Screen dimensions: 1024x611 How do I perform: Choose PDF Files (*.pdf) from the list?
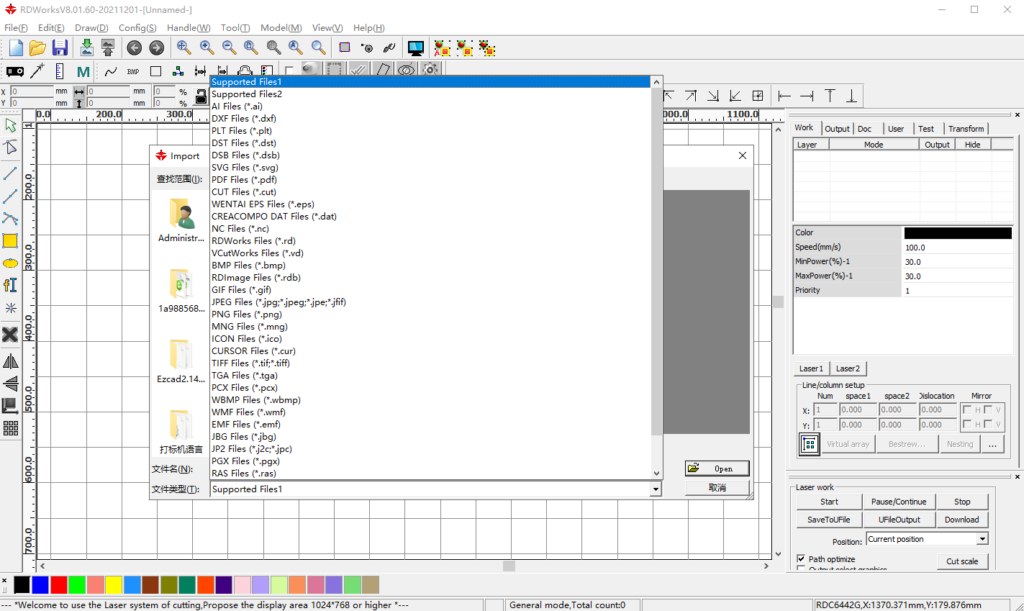pyautogui.click(x=430, y=180)
